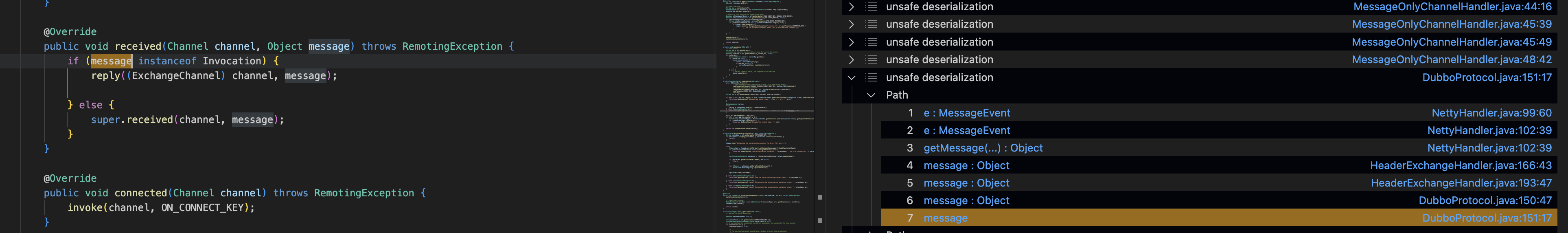Expand unsafe deserialization result MessageOnlyChannelHandler.java:45:39
This screenshot has height=233, width=1568.
pos(851,24)
